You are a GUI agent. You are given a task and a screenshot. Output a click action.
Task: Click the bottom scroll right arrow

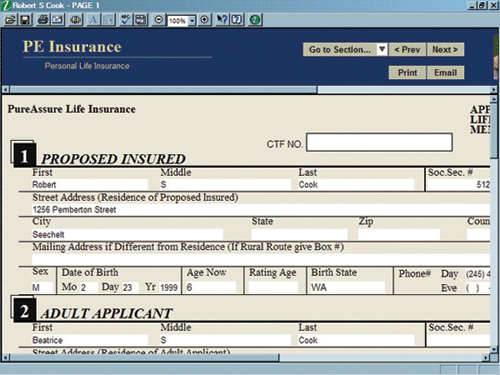[486, 358]
